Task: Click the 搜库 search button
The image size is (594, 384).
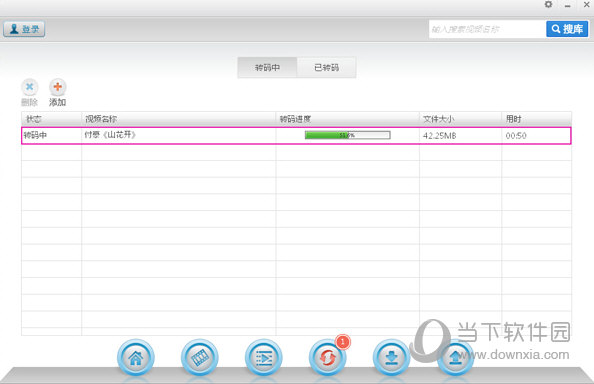Action: (x=567, y=29)
